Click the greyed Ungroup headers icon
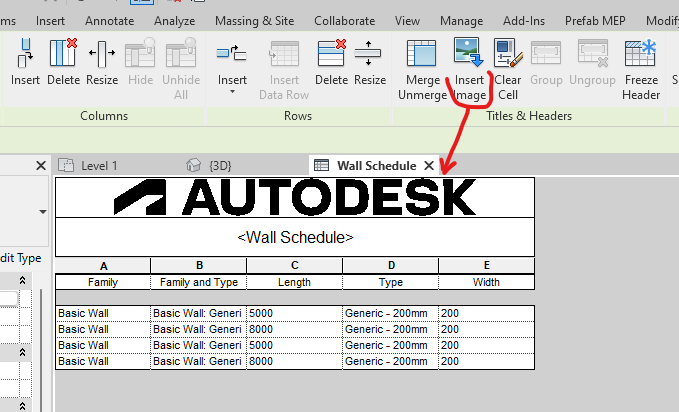The image size is (679, 412). pyautogui.click(x=592, y=53)
